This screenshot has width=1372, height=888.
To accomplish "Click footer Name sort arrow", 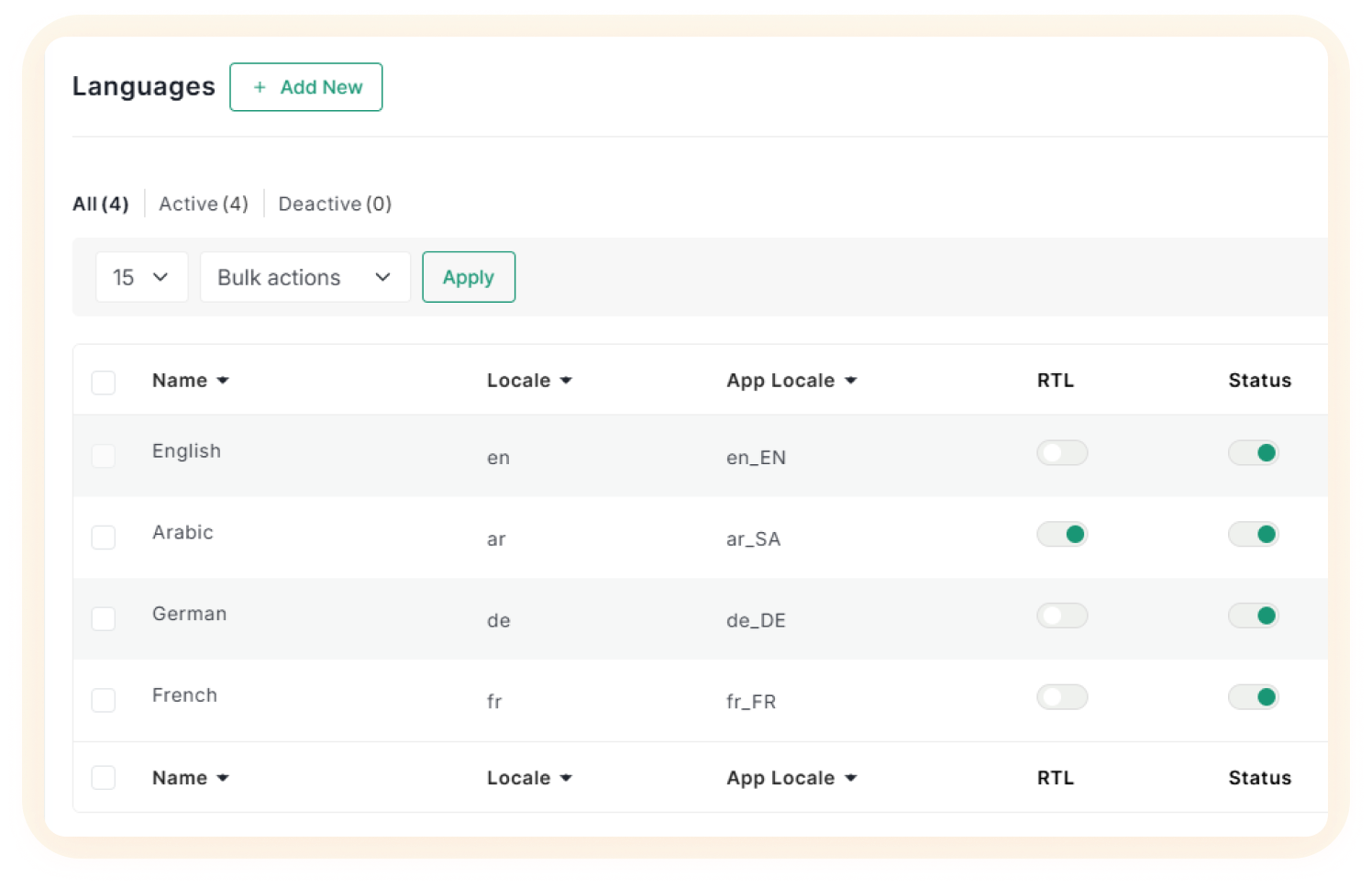I will pos(222,778).
